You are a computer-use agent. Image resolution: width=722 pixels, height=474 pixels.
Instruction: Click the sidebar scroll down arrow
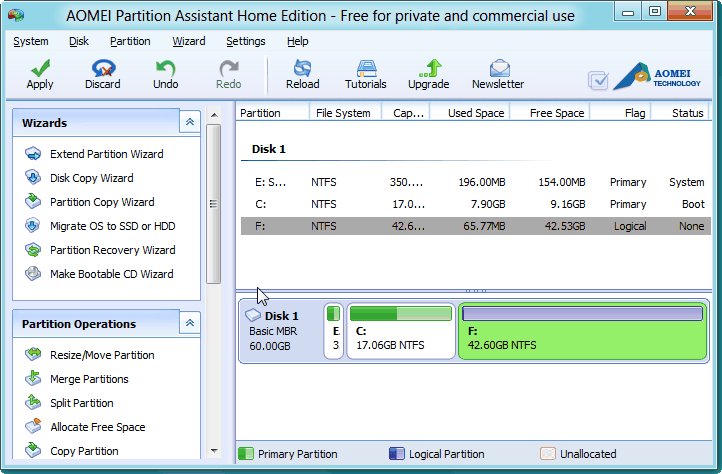pos(214,451)
